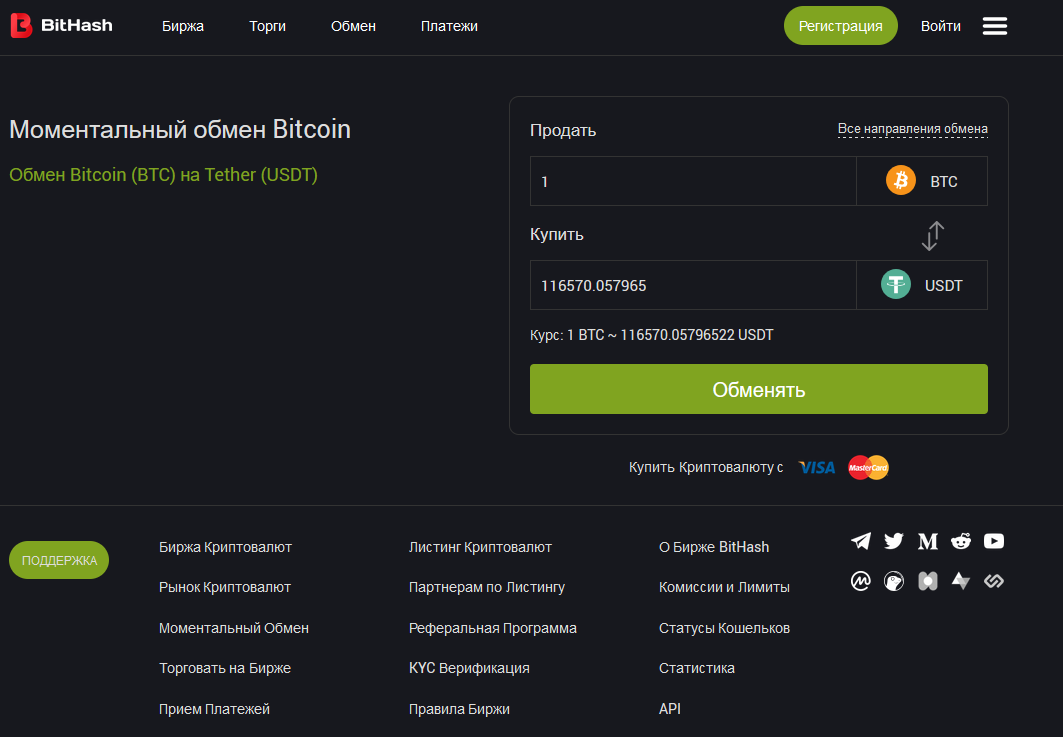This screenshot has width=1063, height=737.
Task: Open the Обмен menu
Action: tap(353, 26)
